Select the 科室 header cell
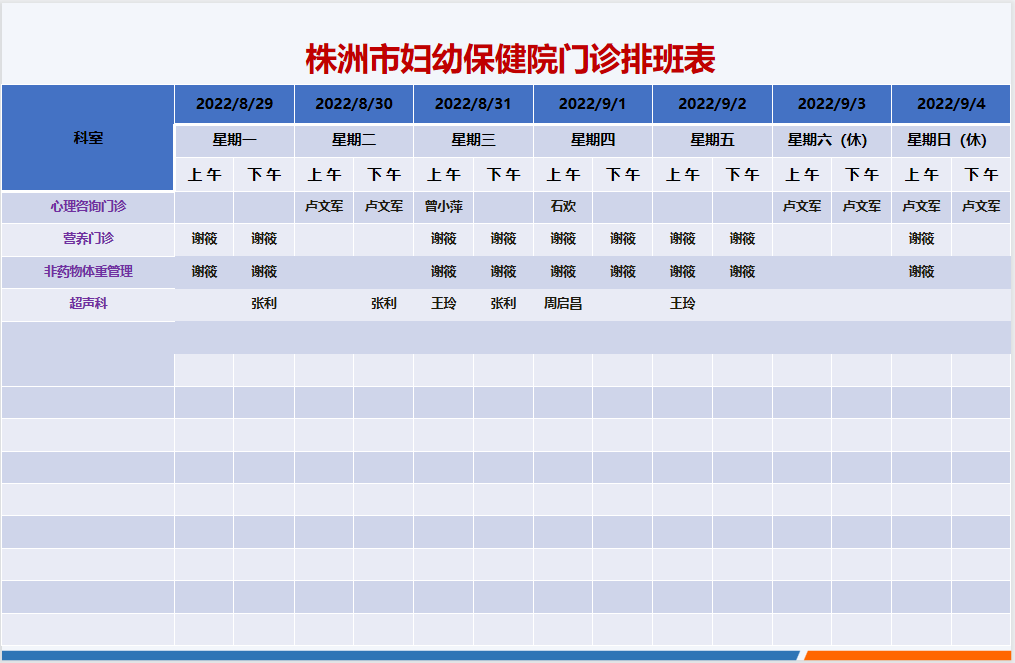This screenshot has height=663, width=1015. (x=88, y=138)
